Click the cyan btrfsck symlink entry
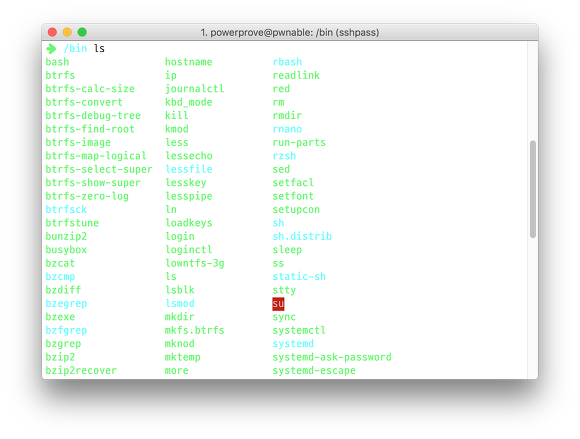 coord(66,209)
